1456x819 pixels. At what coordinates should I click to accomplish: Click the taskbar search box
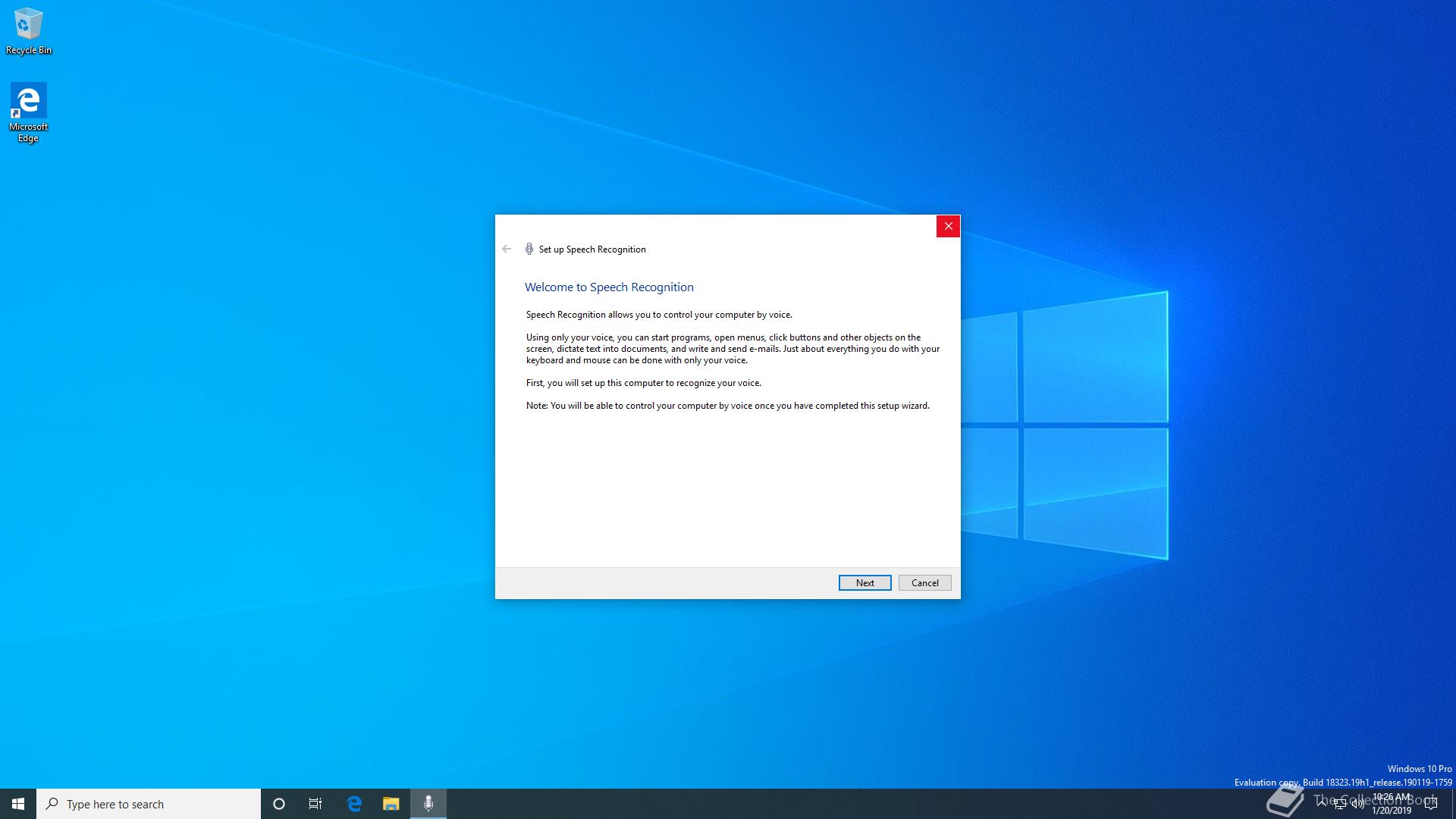[x=149, y=804]
